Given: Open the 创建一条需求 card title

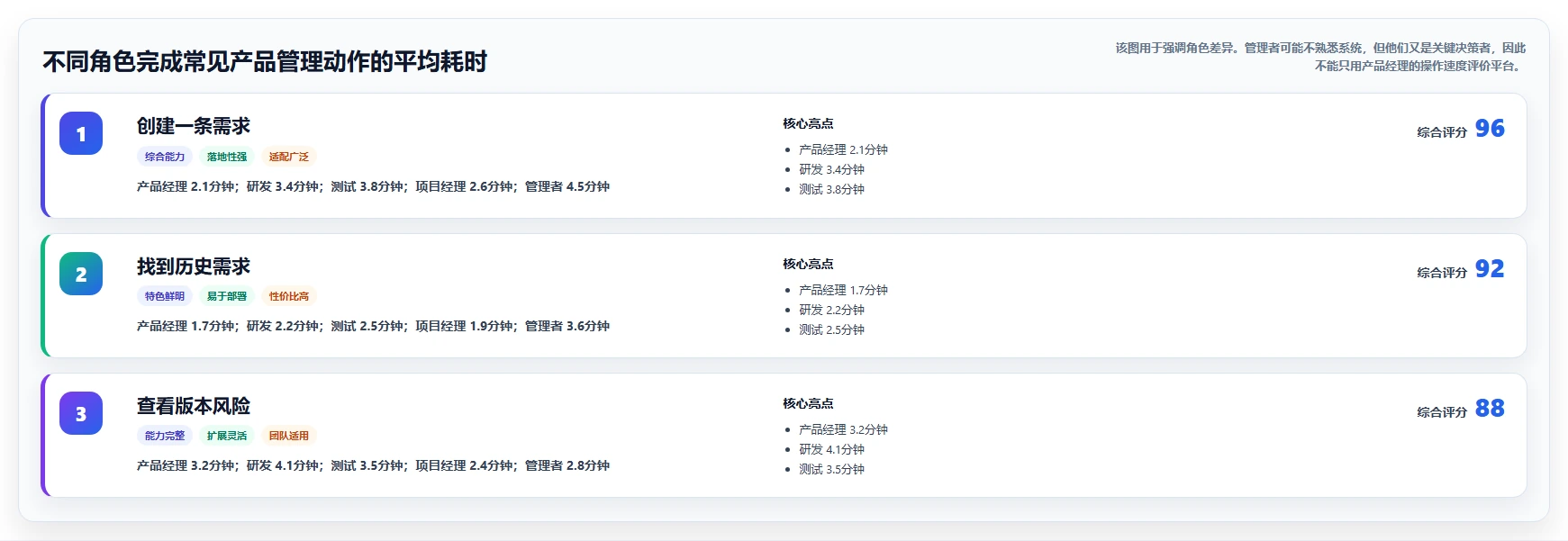Looking at the screenshot, I should point(194,126).
